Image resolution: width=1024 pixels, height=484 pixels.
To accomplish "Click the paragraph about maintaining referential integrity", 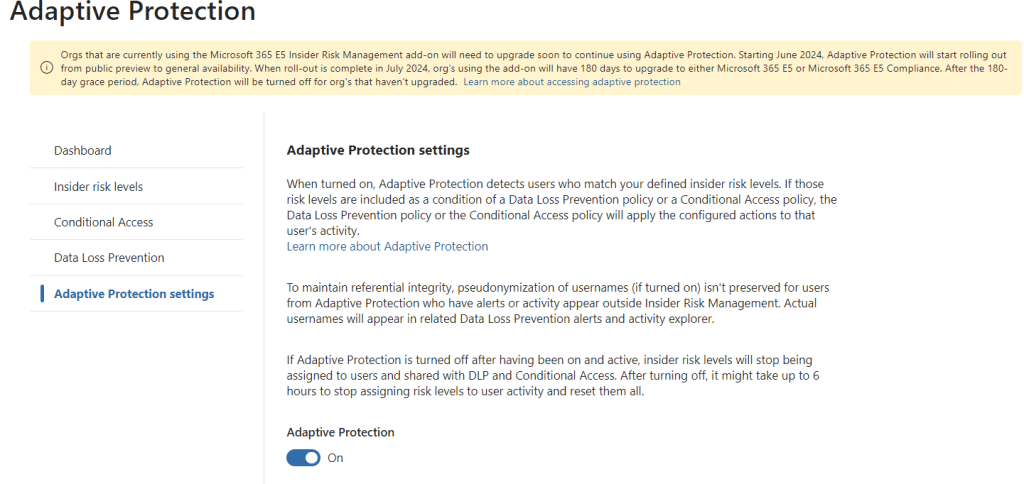I will coord(557,304).
